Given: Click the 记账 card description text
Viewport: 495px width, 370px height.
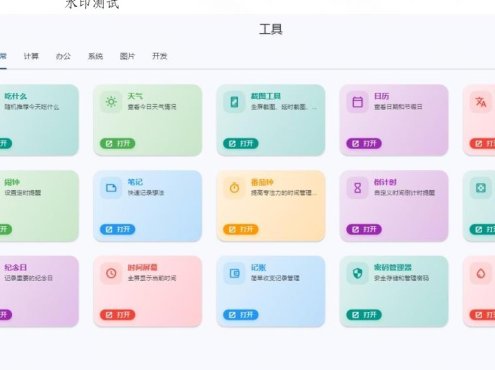Looking at the screenshot, I should pos(275,278).
